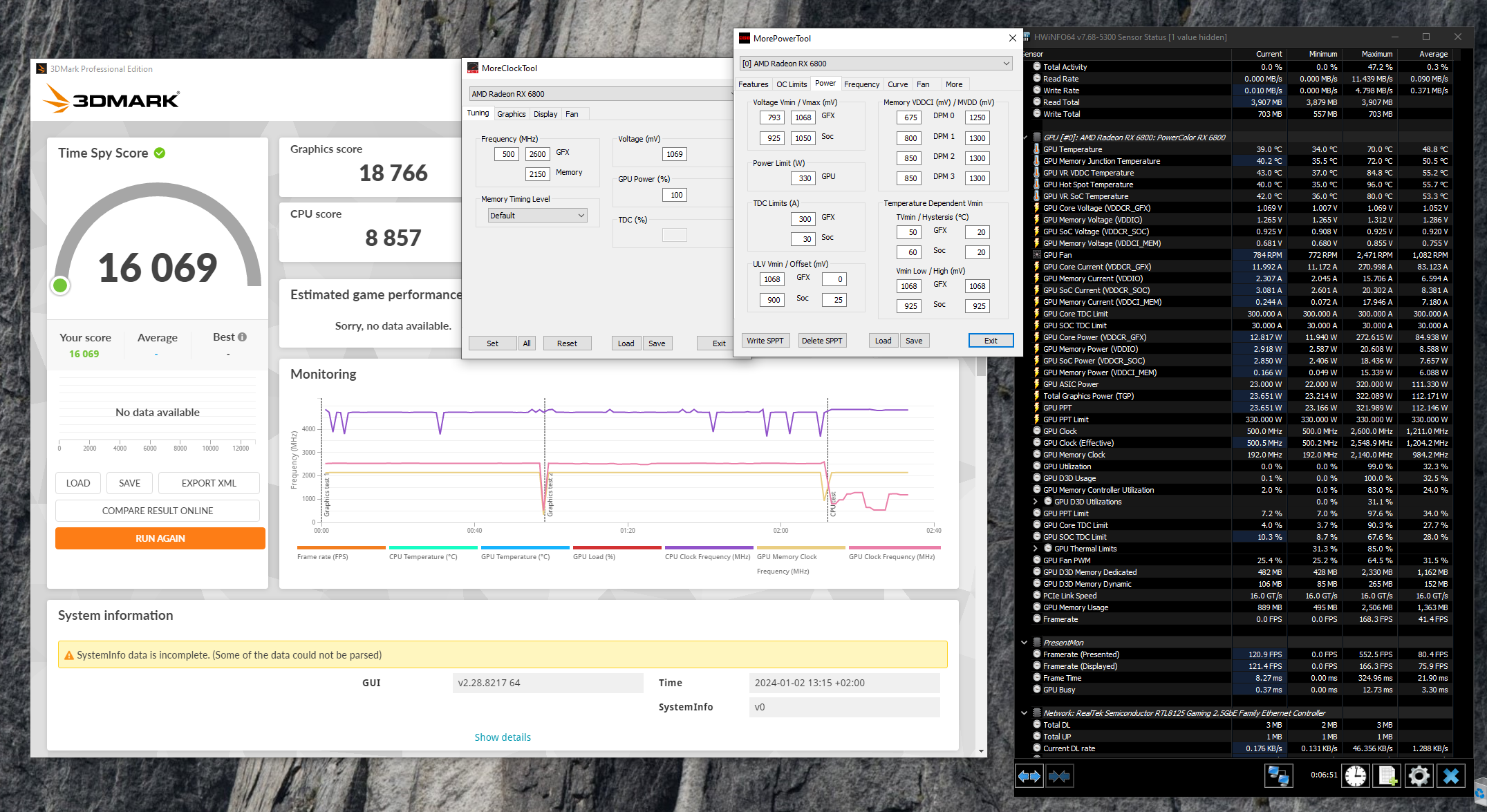The height and width of the screenshot is (812, 1487).
Task: Click the HWiNFO reset clock icon
Action: point(1356,776)
